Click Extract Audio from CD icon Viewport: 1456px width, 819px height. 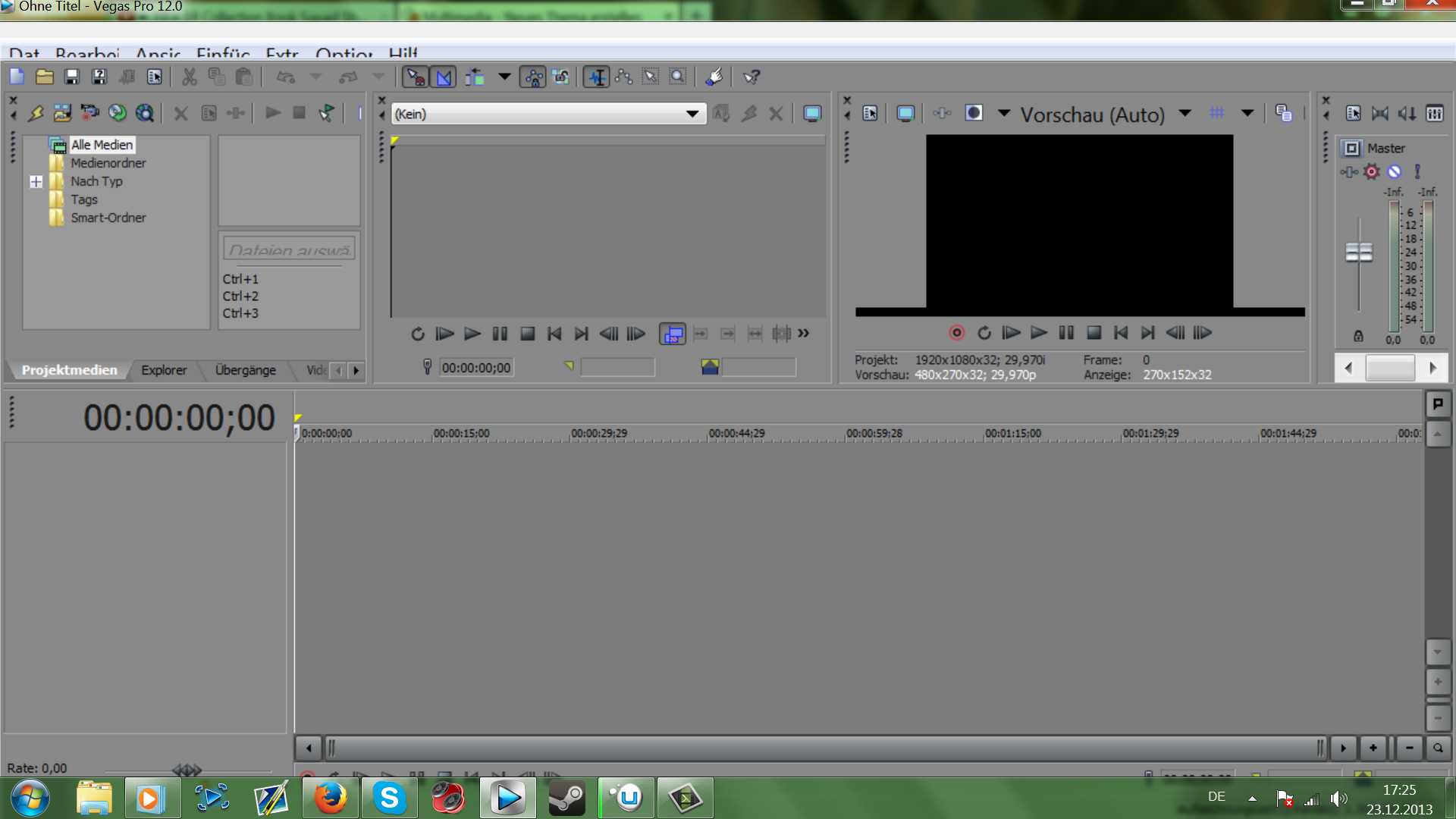coord(117,114)
